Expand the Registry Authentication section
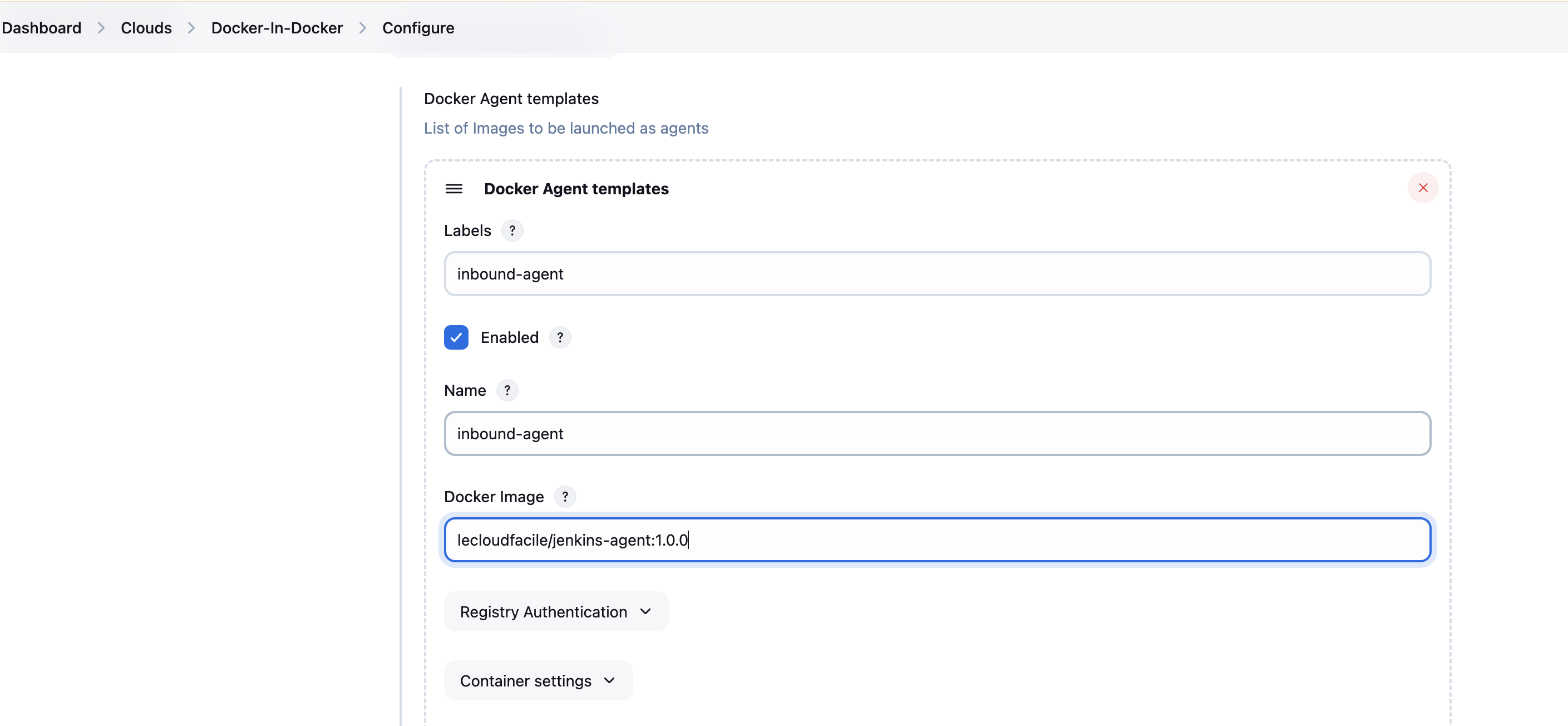The height and width of the screenshot is (726, 1568). [555, 611]
